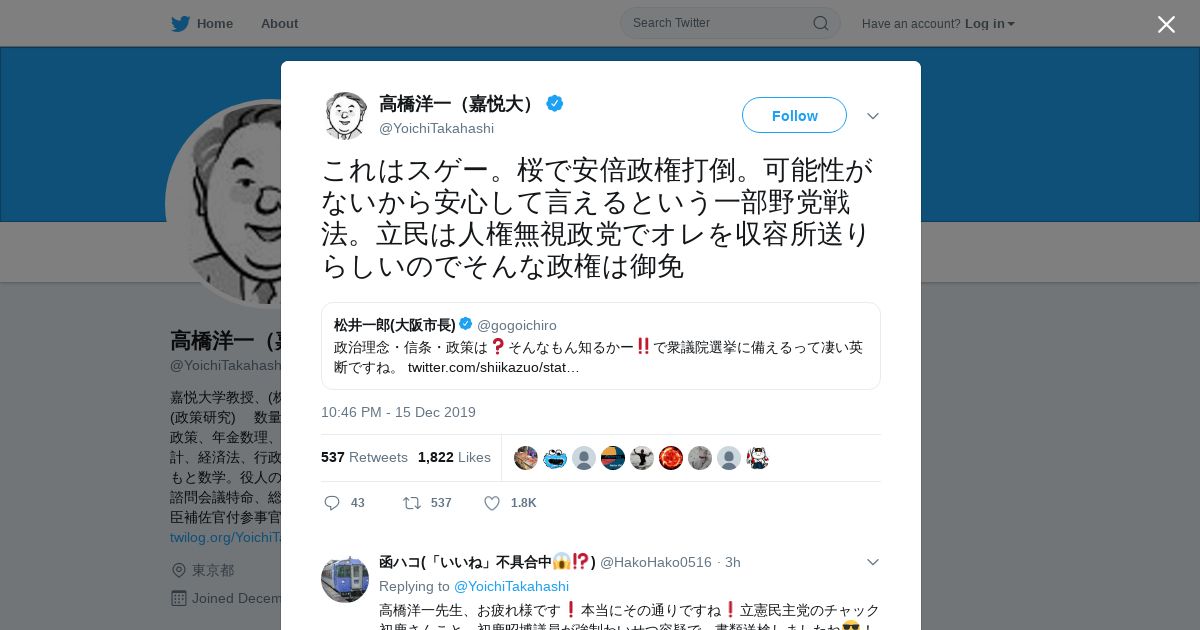1200x630 pixels.
Task: Click the blue verified badge beside 高橋洋一
Action: tap(554, 103)
